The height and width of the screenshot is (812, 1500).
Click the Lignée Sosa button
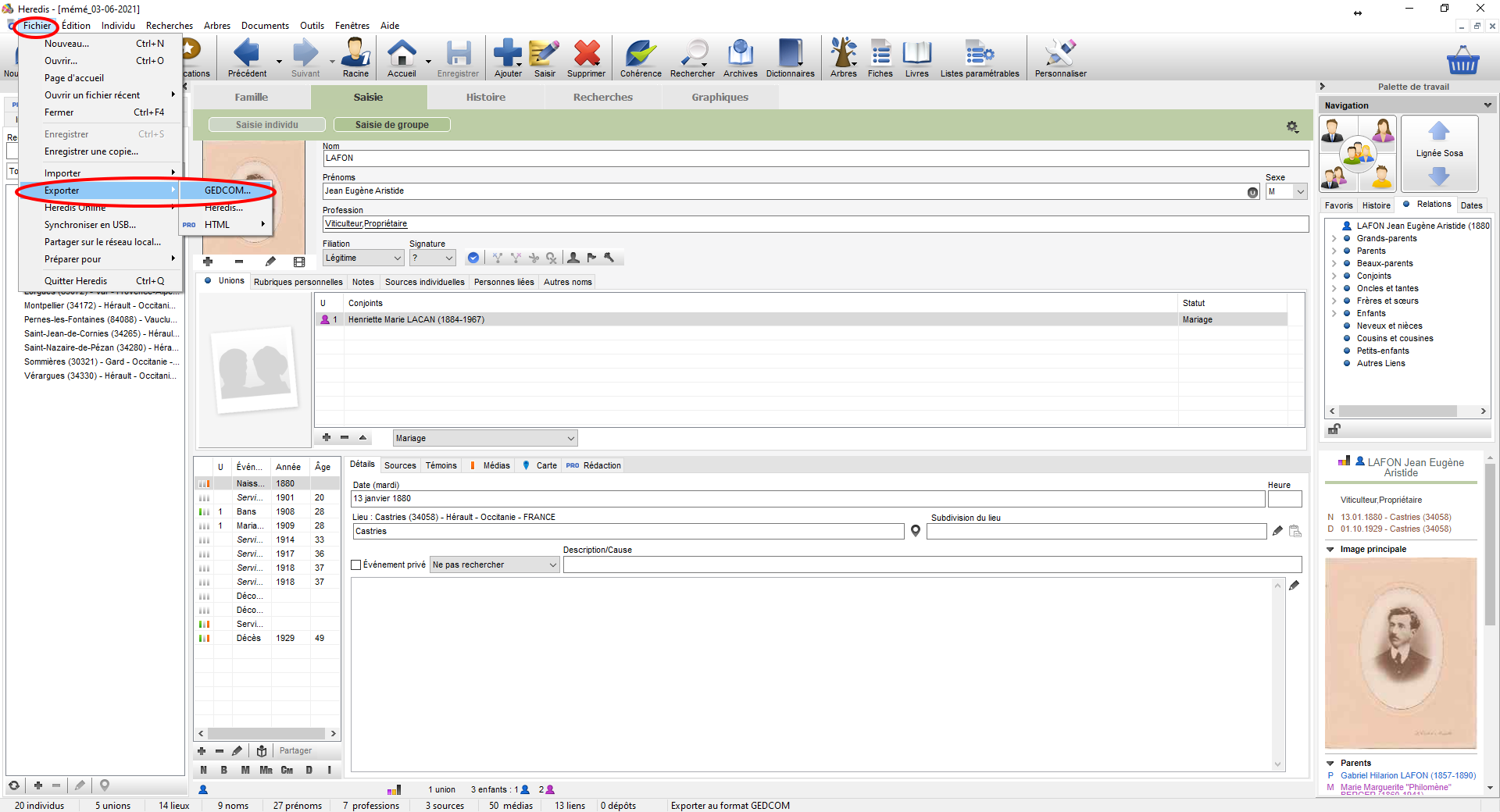1438,153
